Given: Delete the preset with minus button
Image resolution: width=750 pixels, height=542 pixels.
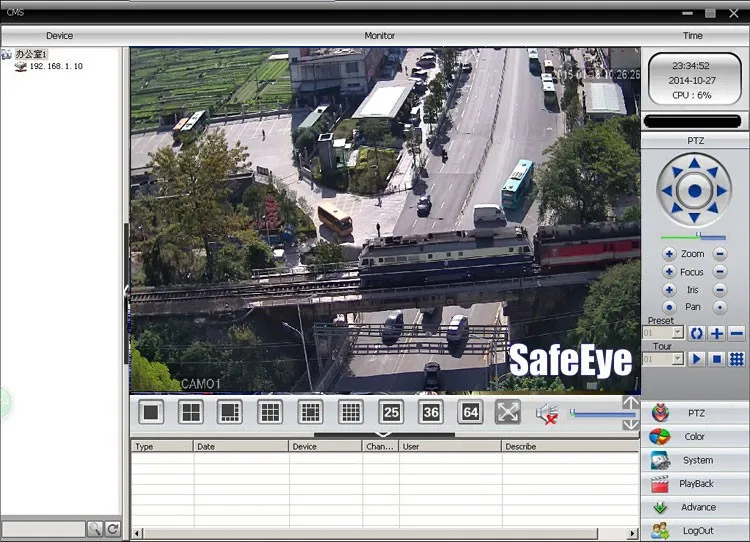Looking at the screenshot, I should tap(737, 333).
